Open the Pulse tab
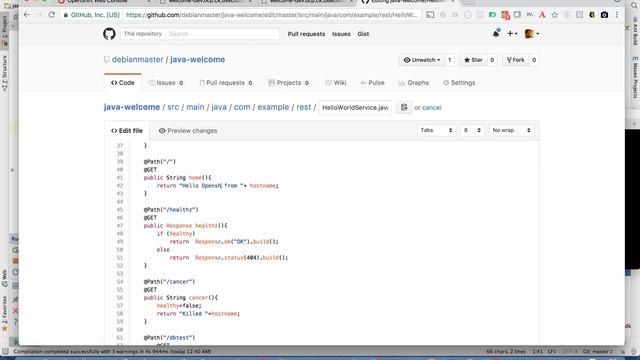This screenshot has width=640, height=360. [x=372, y=83]
